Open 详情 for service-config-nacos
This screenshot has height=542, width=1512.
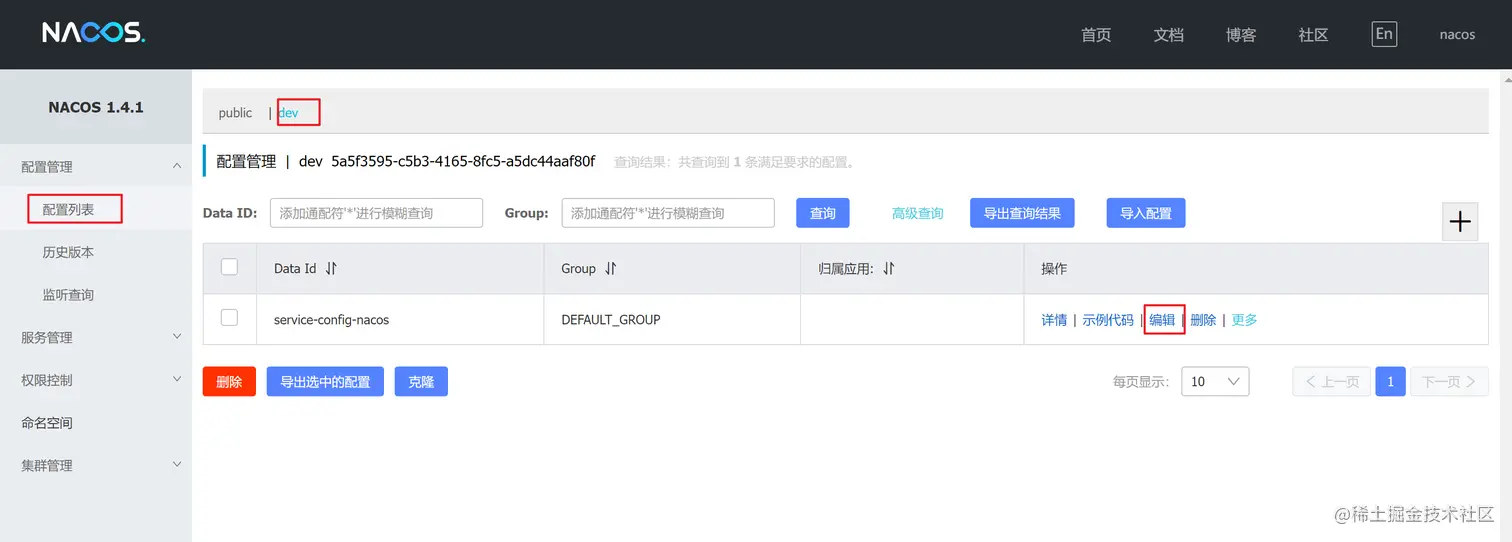click(x=1054, y=320)
